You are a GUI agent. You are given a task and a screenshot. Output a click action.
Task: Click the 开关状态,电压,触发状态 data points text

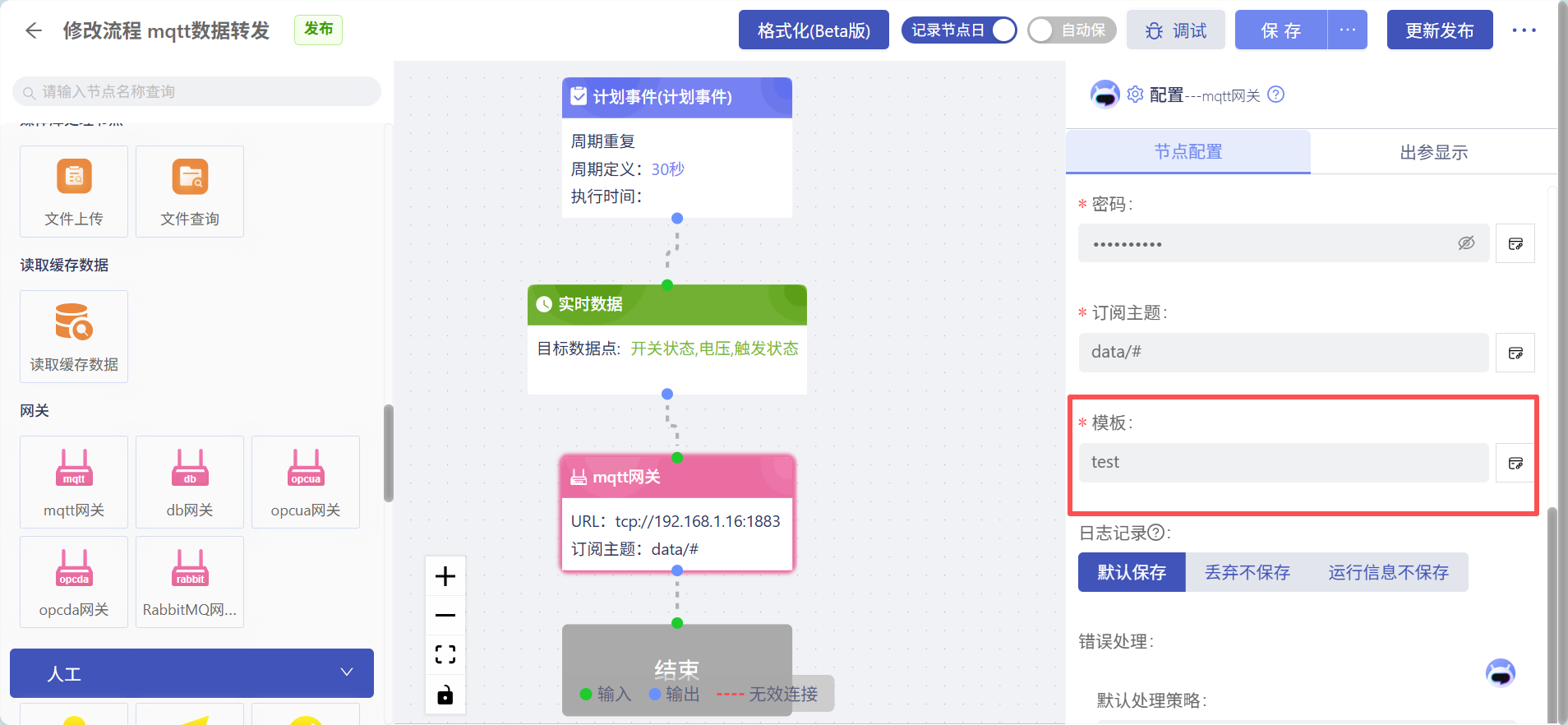click(714, 349)
